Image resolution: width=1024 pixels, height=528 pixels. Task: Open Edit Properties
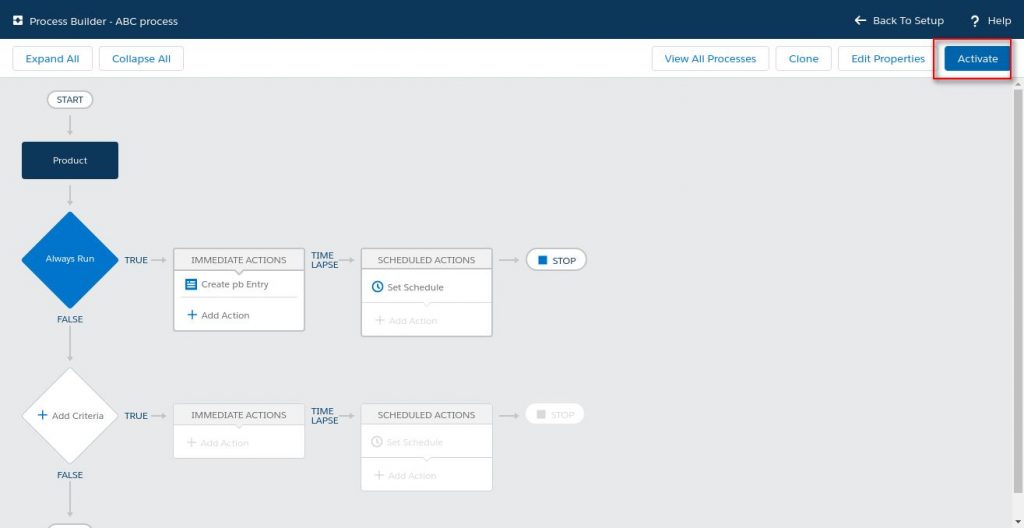pos(887,59)
